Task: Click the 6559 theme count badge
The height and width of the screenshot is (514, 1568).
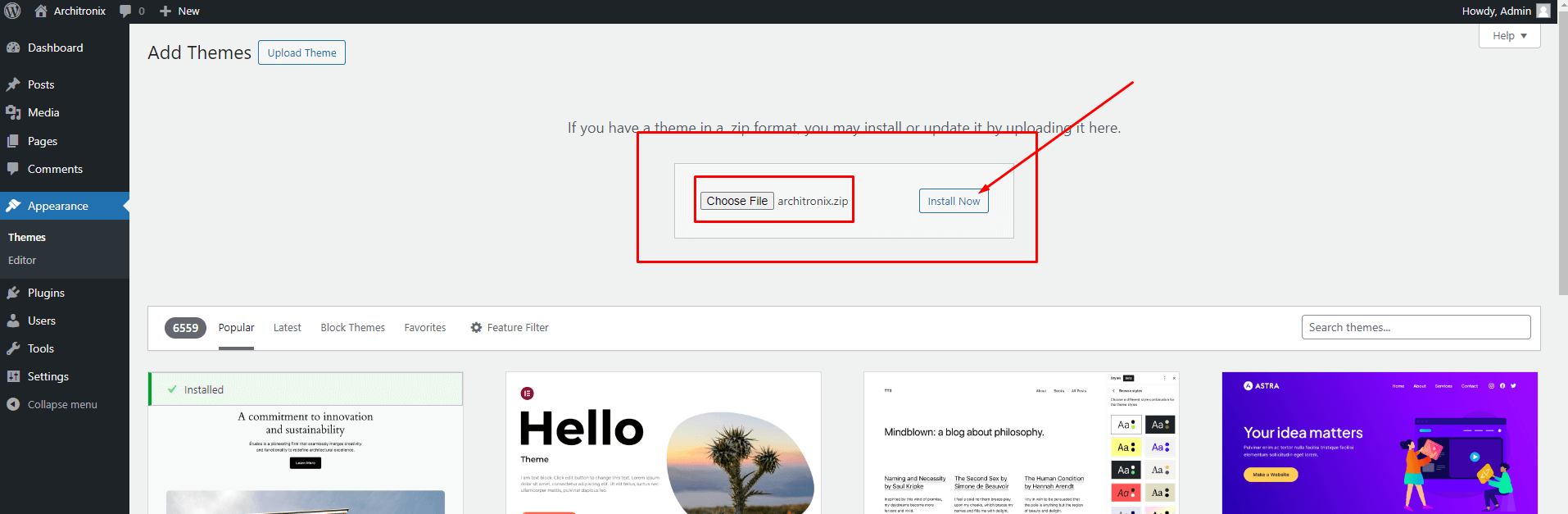Action: (185, 328)
